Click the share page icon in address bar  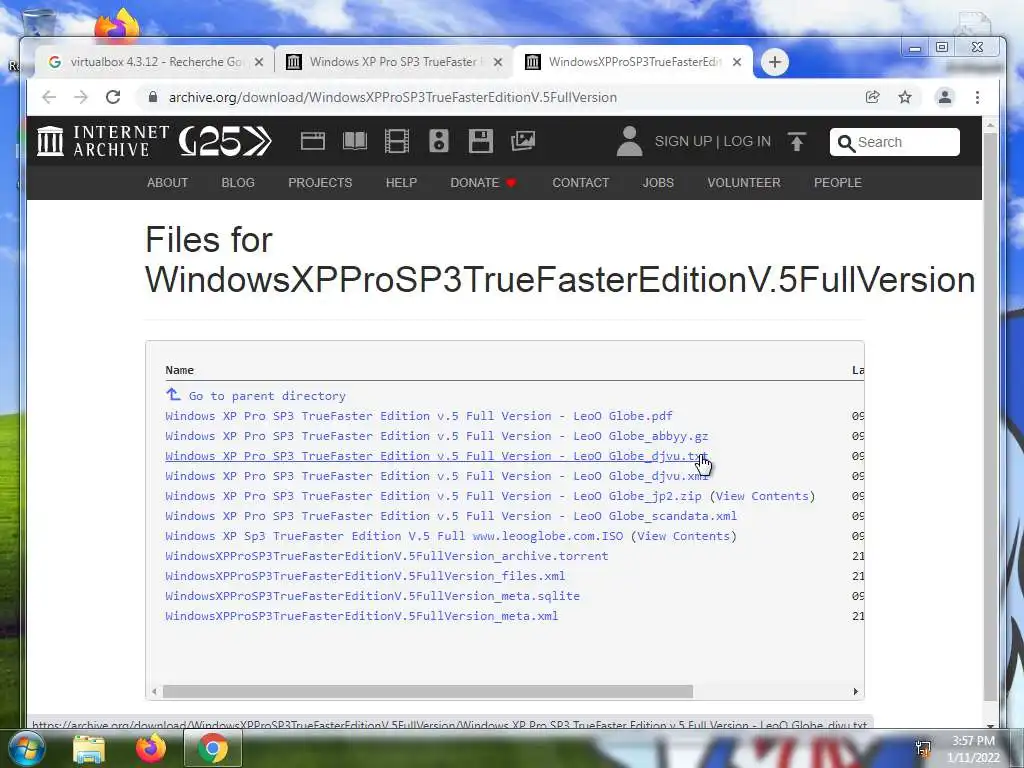(x=872, y=97)
